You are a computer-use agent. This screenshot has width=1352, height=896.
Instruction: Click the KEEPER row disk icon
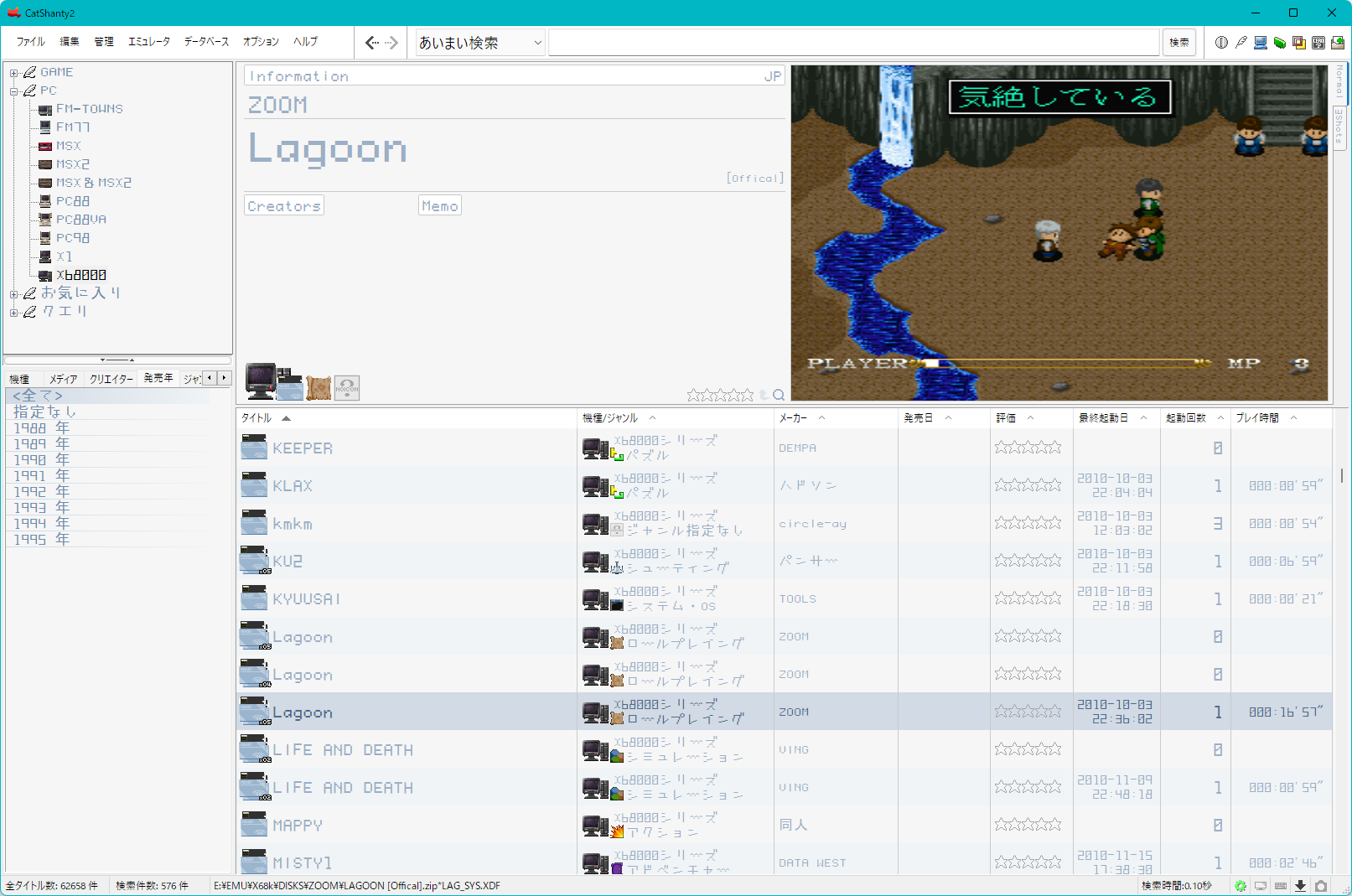(x=254, y=448)
